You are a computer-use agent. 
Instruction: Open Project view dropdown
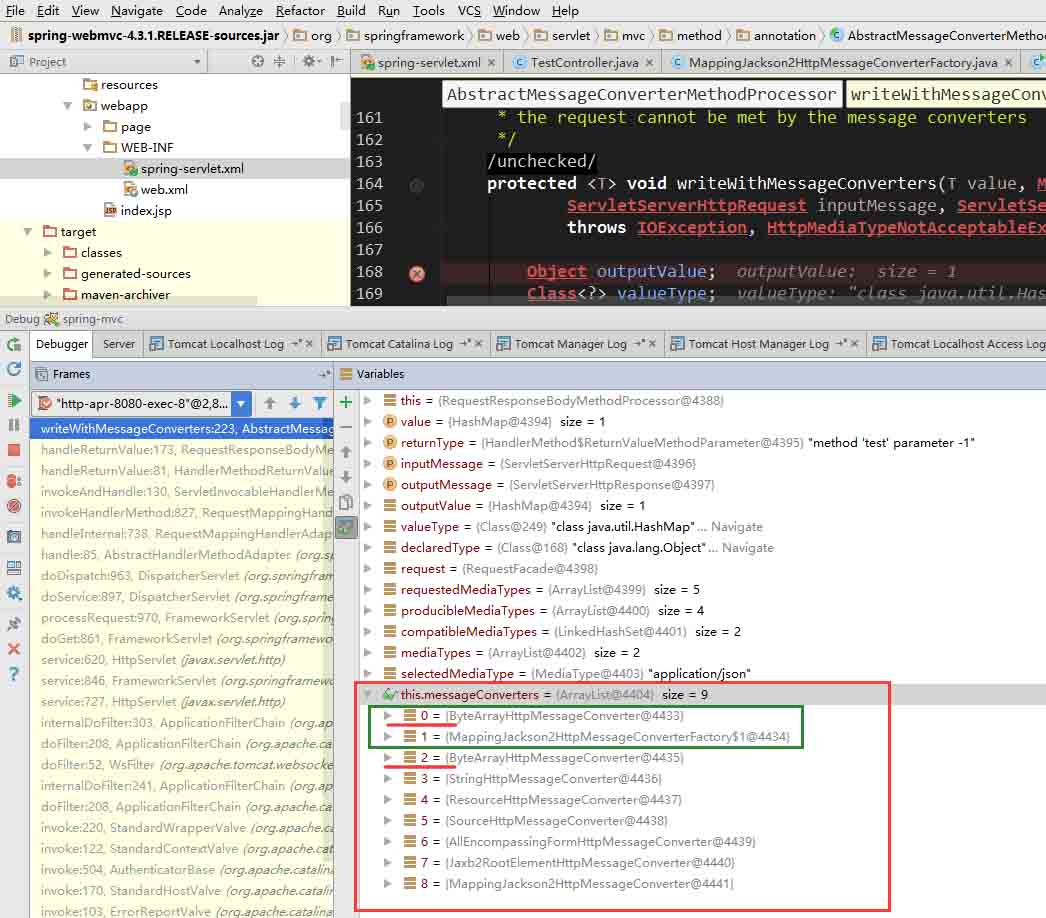197,62
